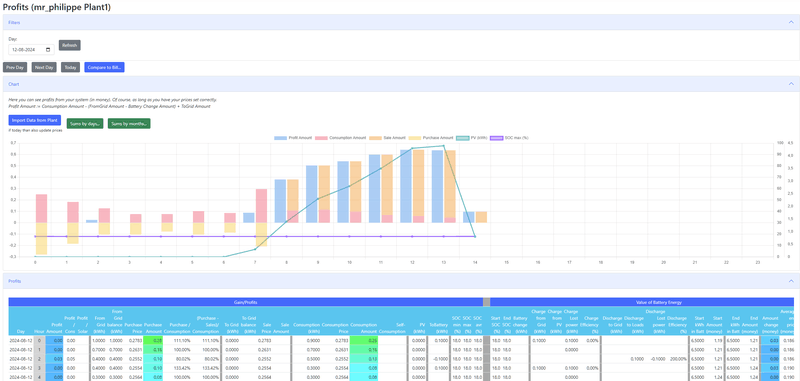This screenshot has height=381, width=800.
Task: Open Sums by months...
Action: pos(129,123)
